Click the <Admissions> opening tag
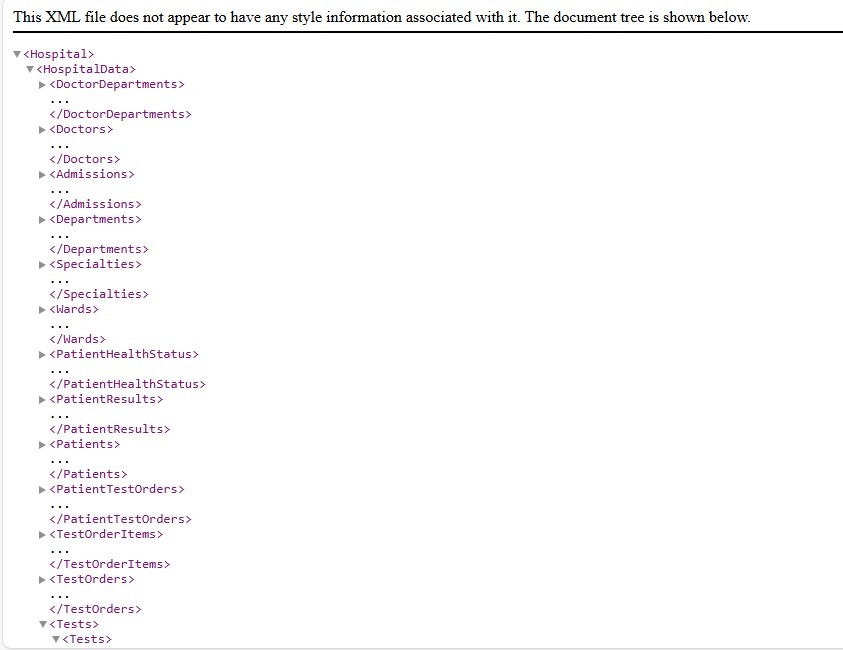This screenshot has width=843, height=650. (x=92, y=174)
